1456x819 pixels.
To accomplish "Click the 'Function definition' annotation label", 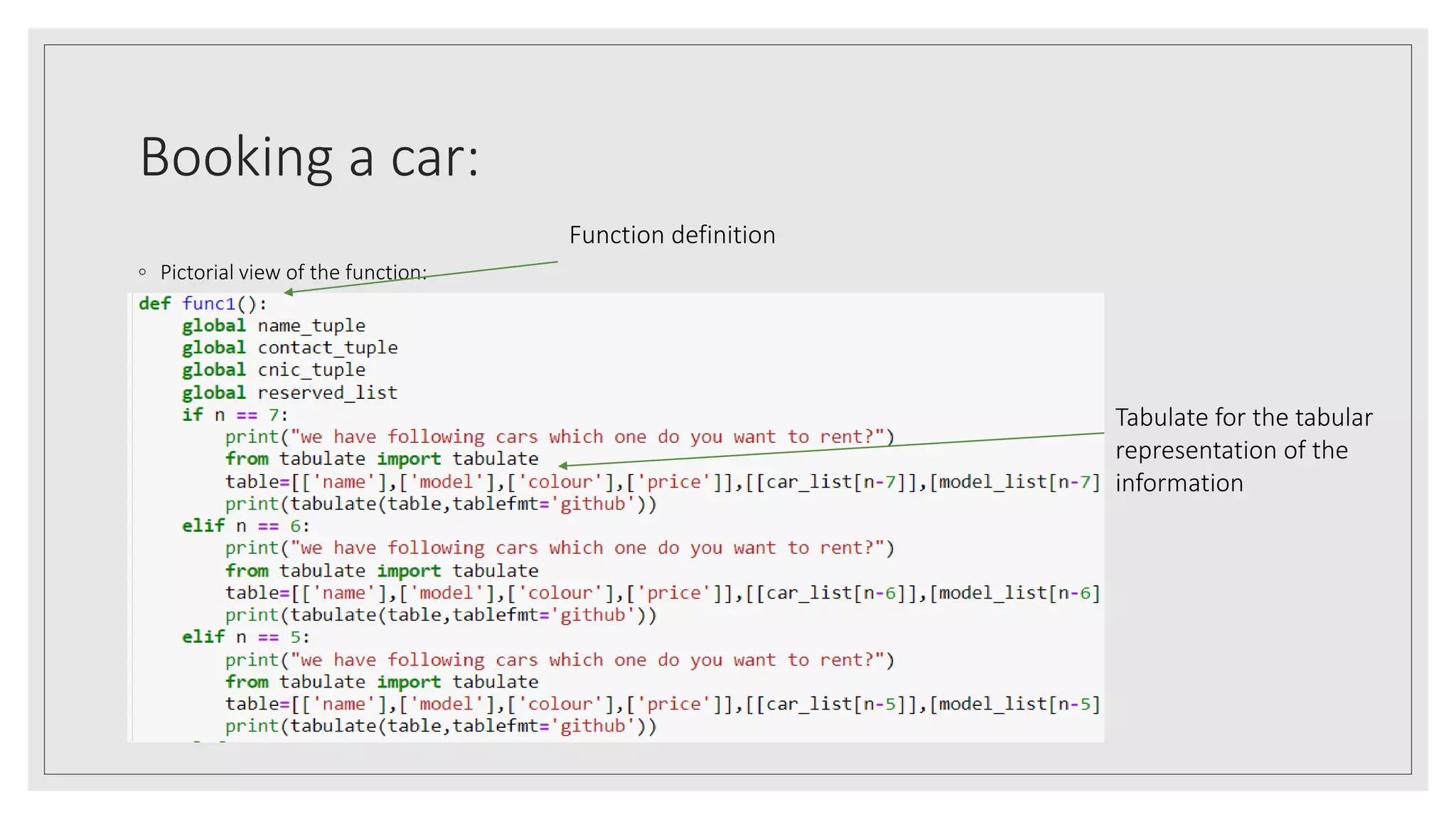I will point(672,235).
